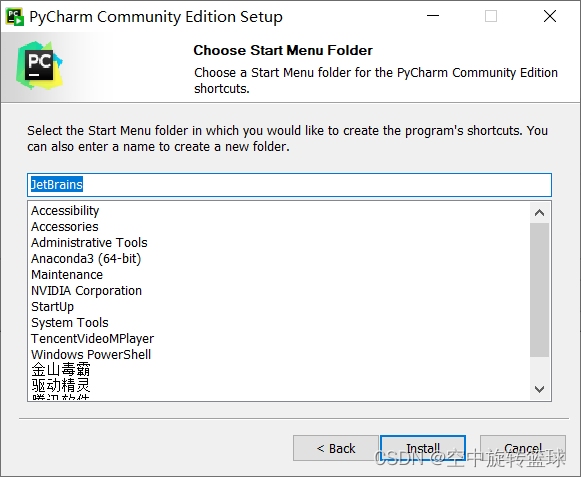Viewport: 581px width, 477px height.
Task: Click the folder list scroll down arrow
Action: (540, 389)
